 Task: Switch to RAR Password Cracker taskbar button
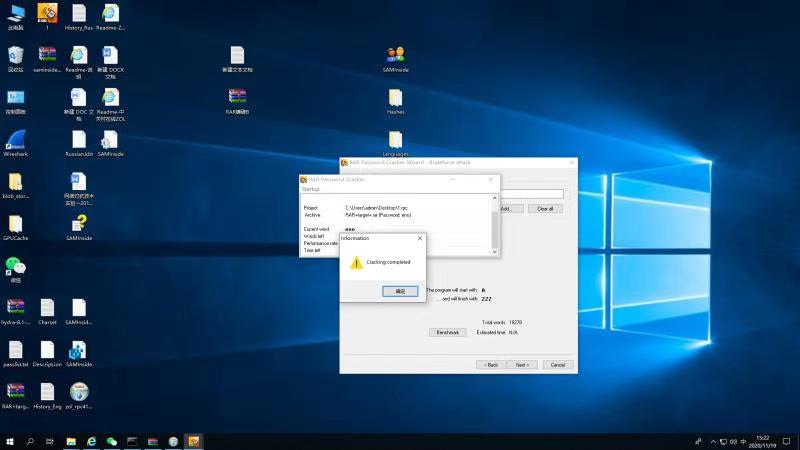[x=193, y=441]
